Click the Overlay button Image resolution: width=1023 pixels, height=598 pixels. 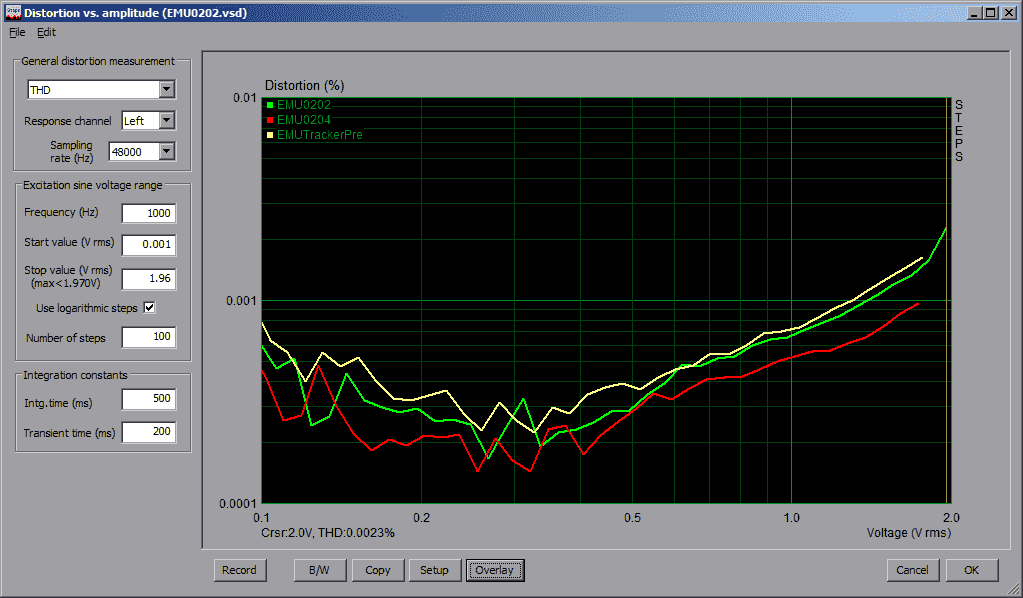click(x=494, y=570)
